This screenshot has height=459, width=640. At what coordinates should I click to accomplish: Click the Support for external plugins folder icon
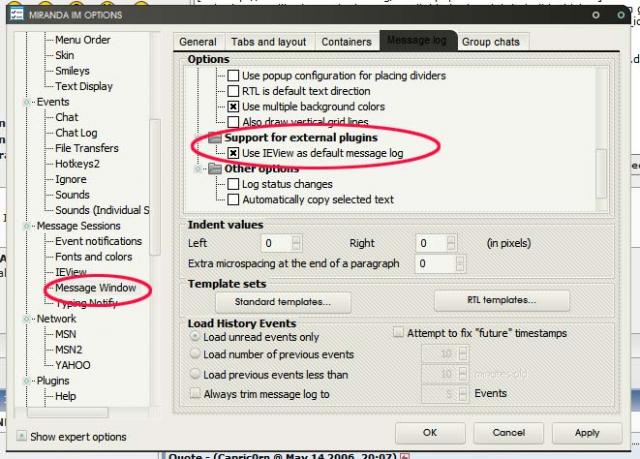click(215, 137)
